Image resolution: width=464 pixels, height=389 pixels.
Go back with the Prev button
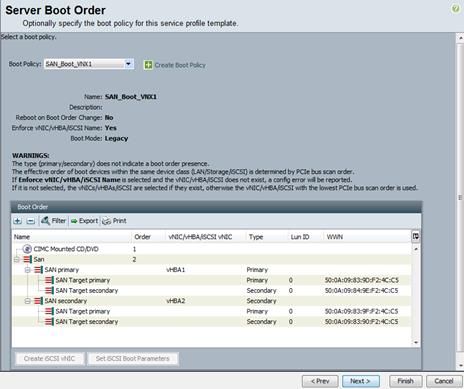click(x=320, y=381)
